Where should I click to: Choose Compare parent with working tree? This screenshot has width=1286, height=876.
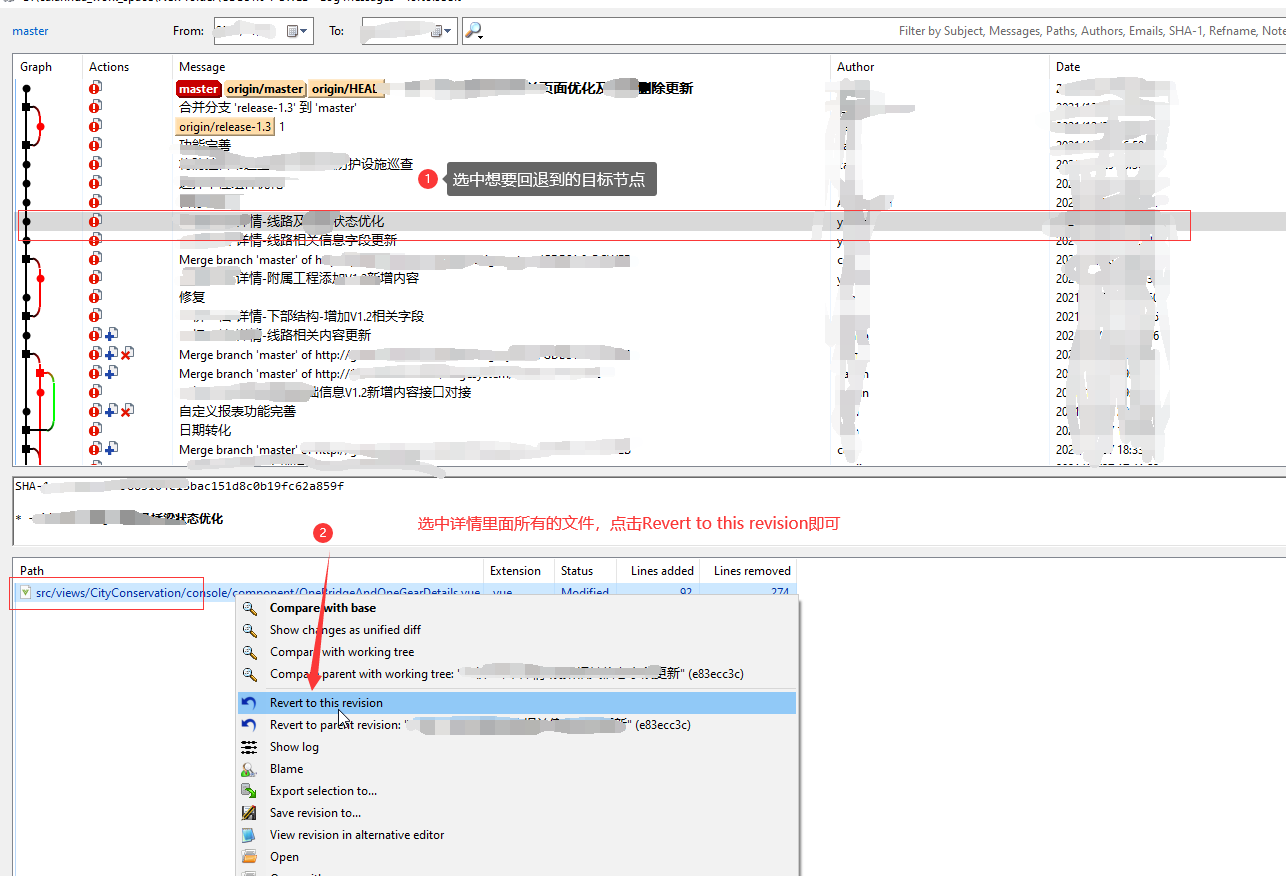pos(506,674)
